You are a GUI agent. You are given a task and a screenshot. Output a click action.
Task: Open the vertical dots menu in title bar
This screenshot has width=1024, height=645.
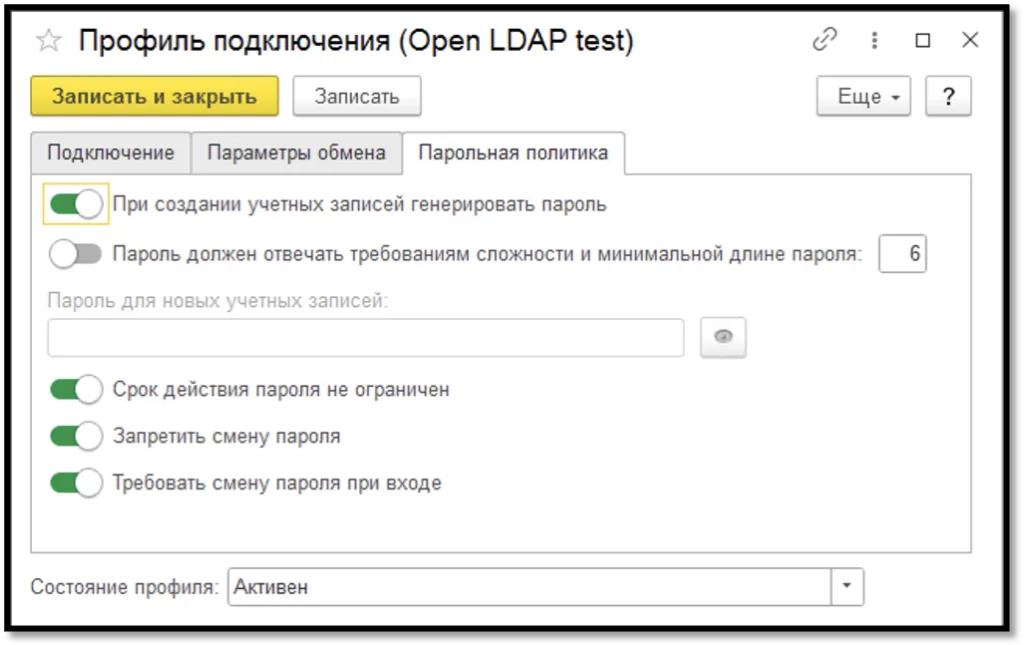click(874, 40)
